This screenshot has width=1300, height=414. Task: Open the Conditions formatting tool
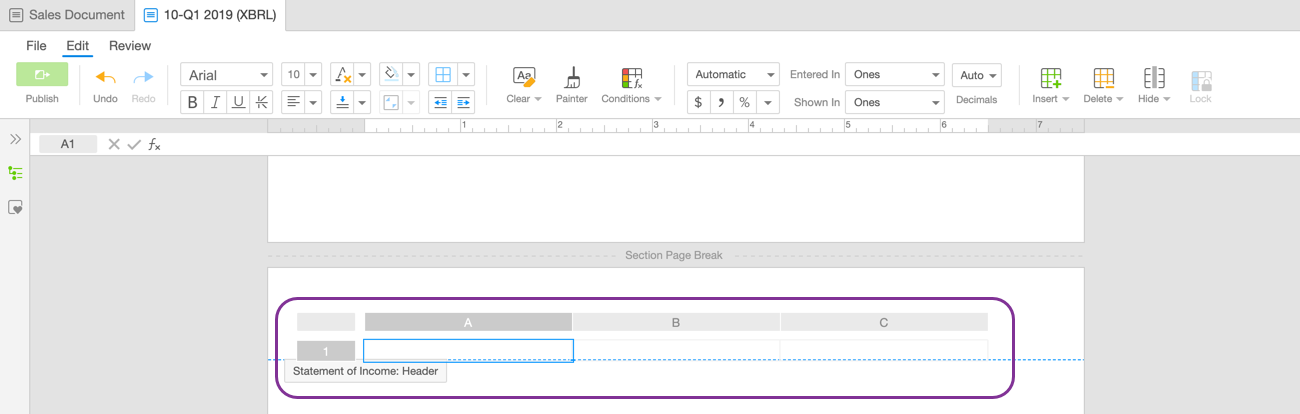click(631, 77)
